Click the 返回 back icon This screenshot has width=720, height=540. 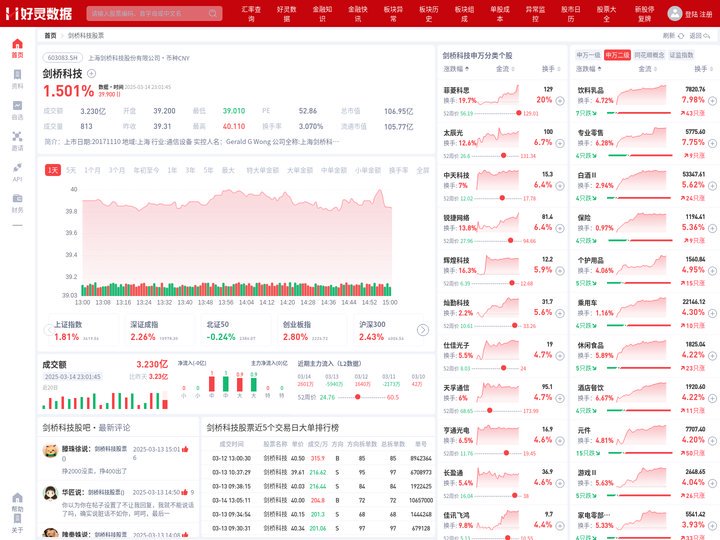coord(707,35)
